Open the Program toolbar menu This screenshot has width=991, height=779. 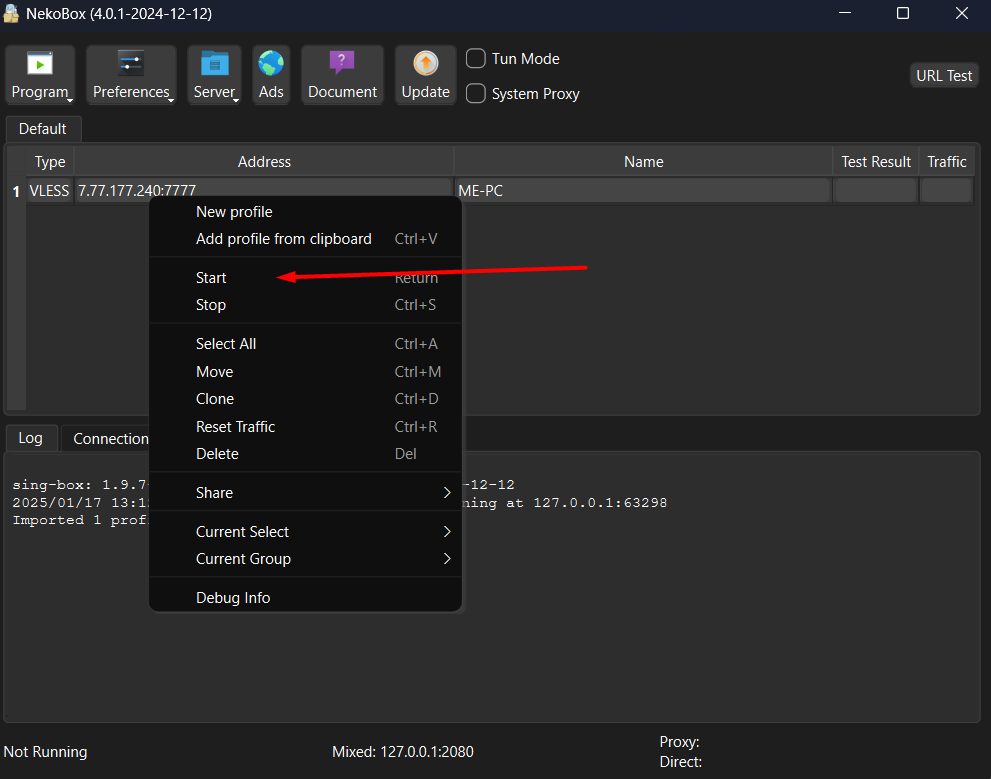(40, 75)
